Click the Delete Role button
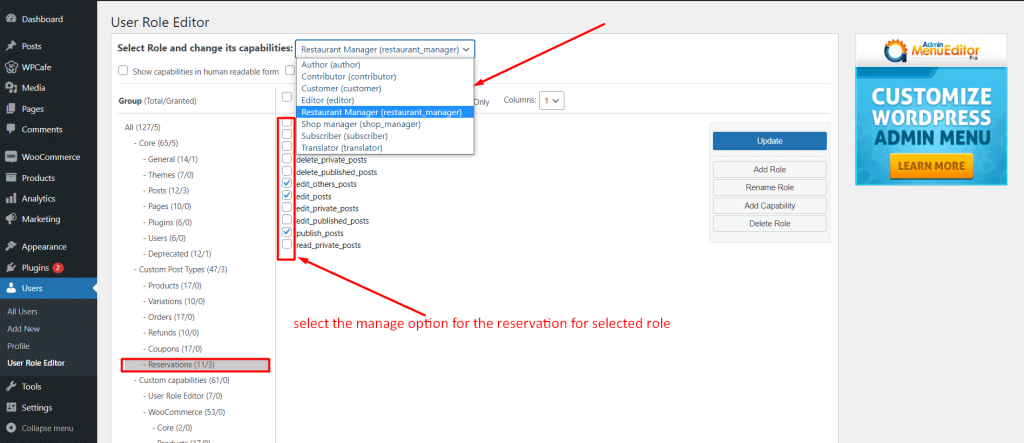This screenshot has width=1024, height=443. pos(769,223)
